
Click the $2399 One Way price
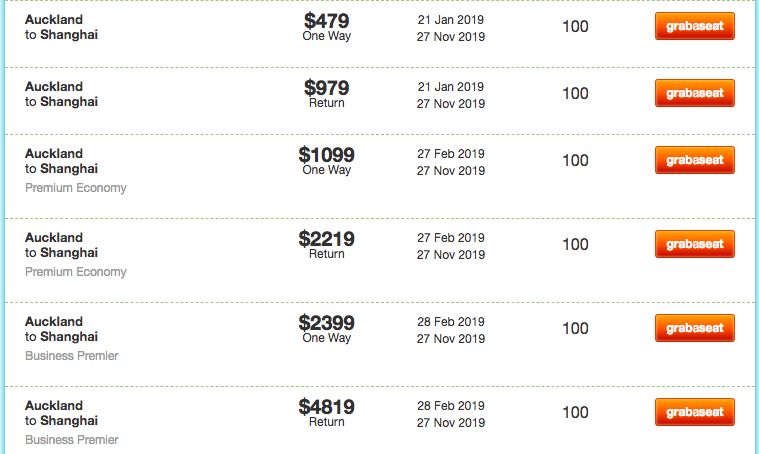point(327,329)
